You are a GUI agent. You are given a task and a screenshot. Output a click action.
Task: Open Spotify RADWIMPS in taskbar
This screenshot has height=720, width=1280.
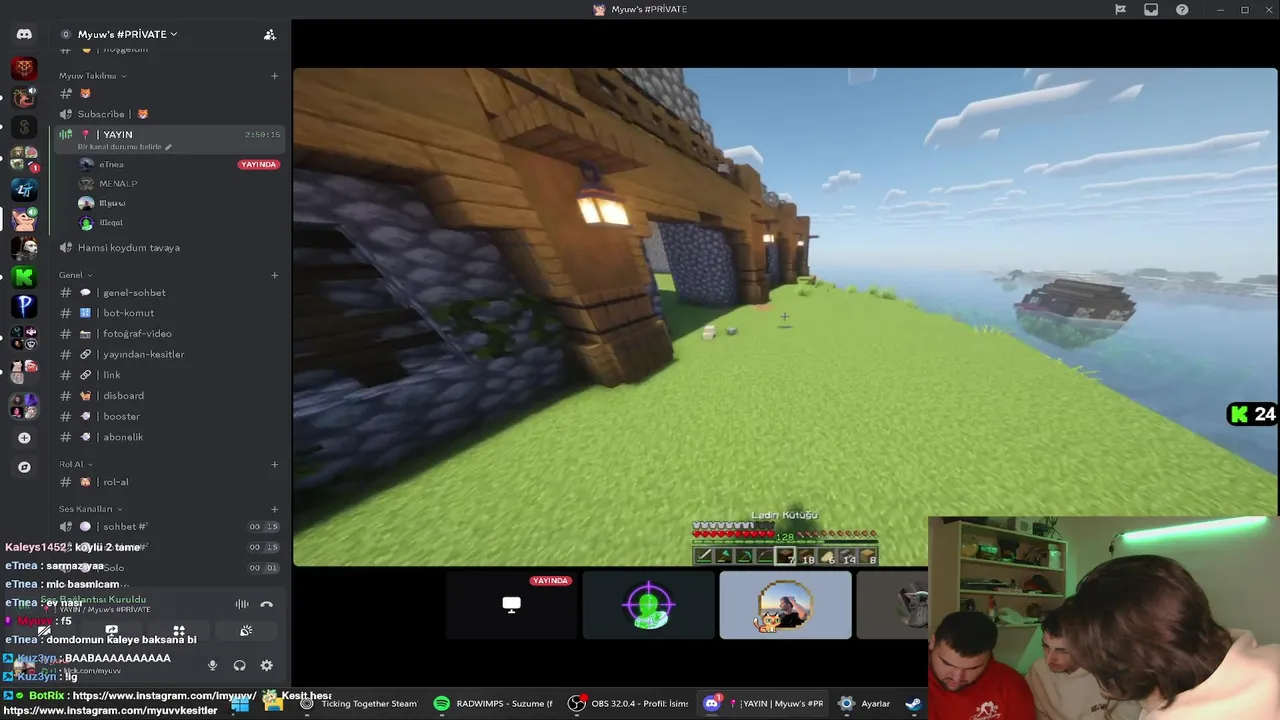pos(494,703)
